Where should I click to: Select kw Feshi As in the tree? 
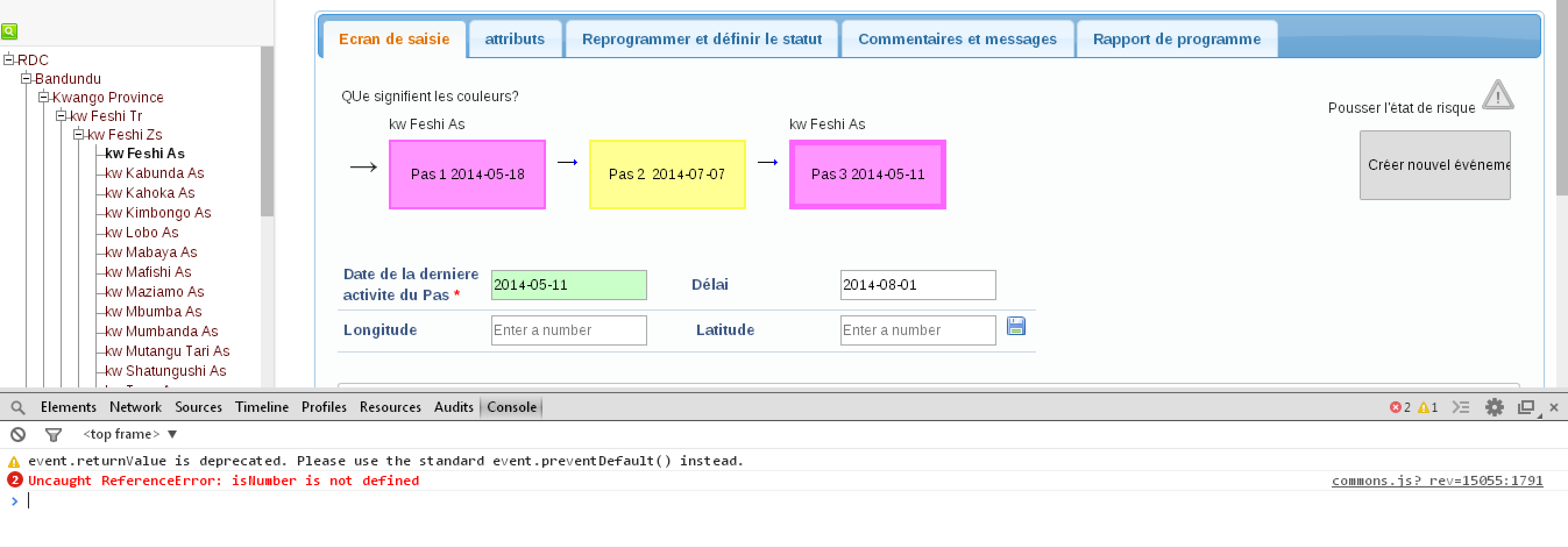coord(145,153)
